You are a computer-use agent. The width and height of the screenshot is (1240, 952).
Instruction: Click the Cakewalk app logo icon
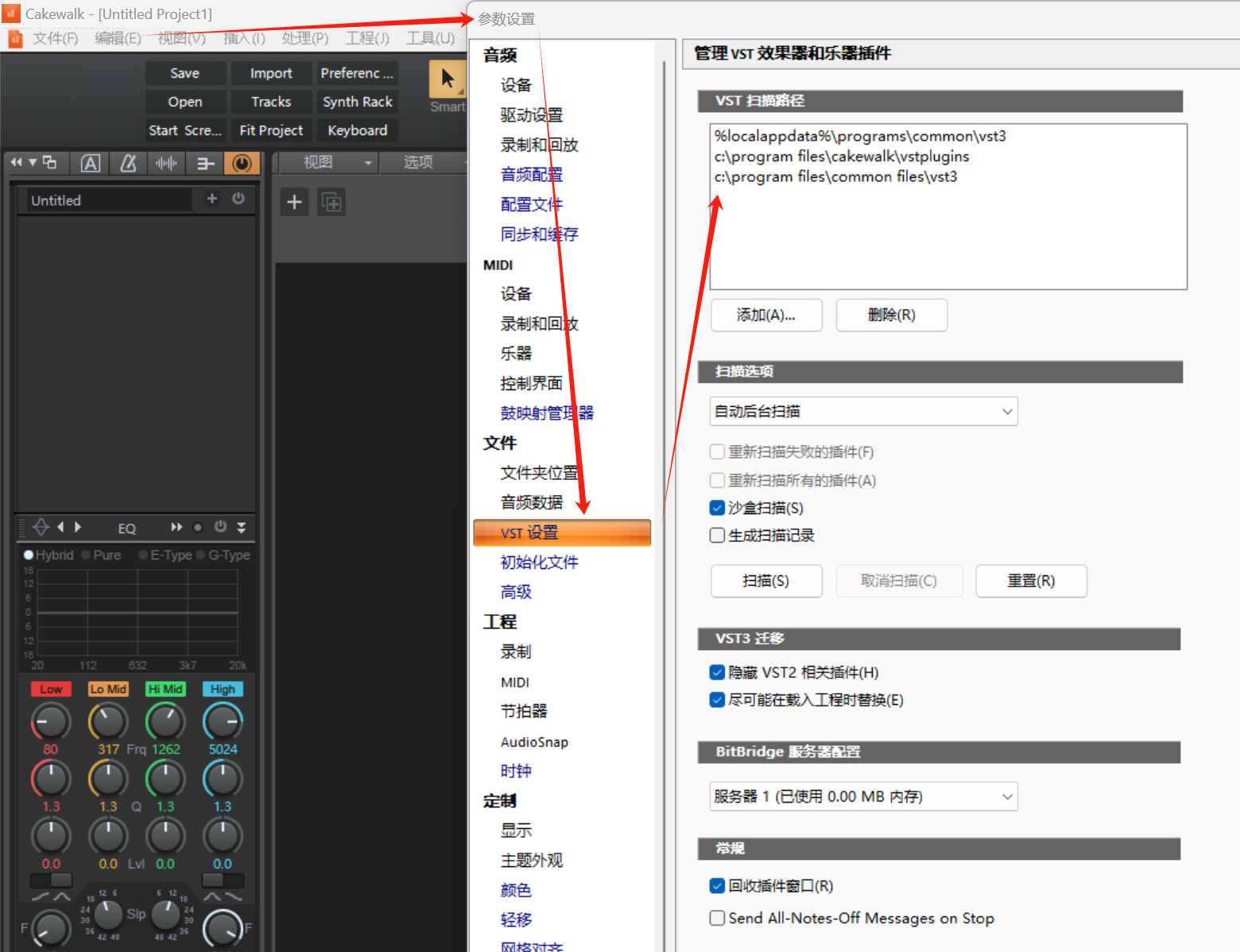click(11, 13)
